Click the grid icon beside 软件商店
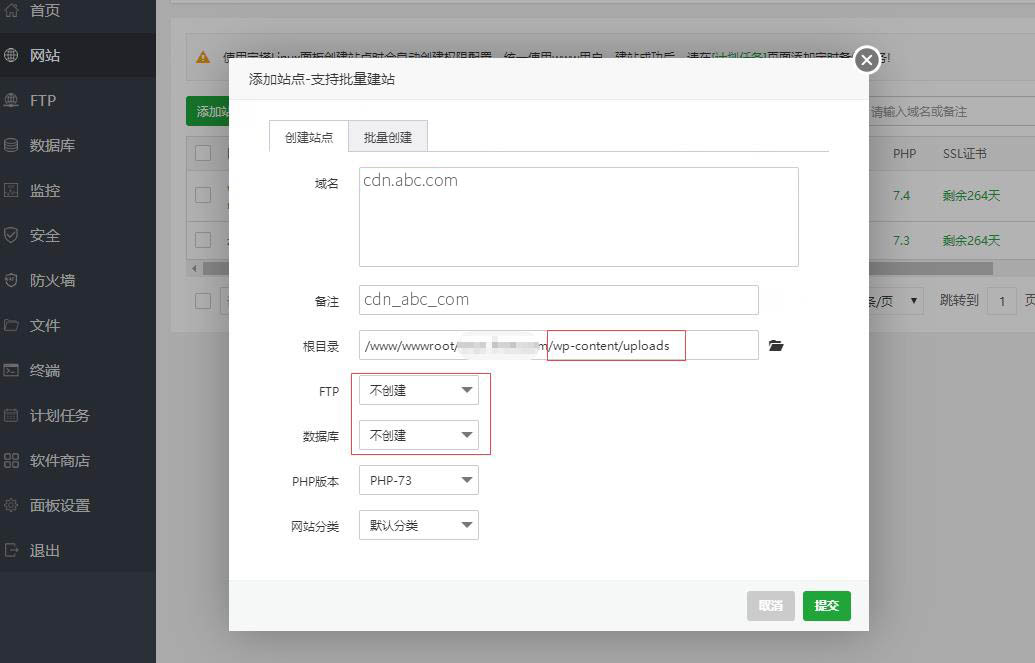 (11, 460)
